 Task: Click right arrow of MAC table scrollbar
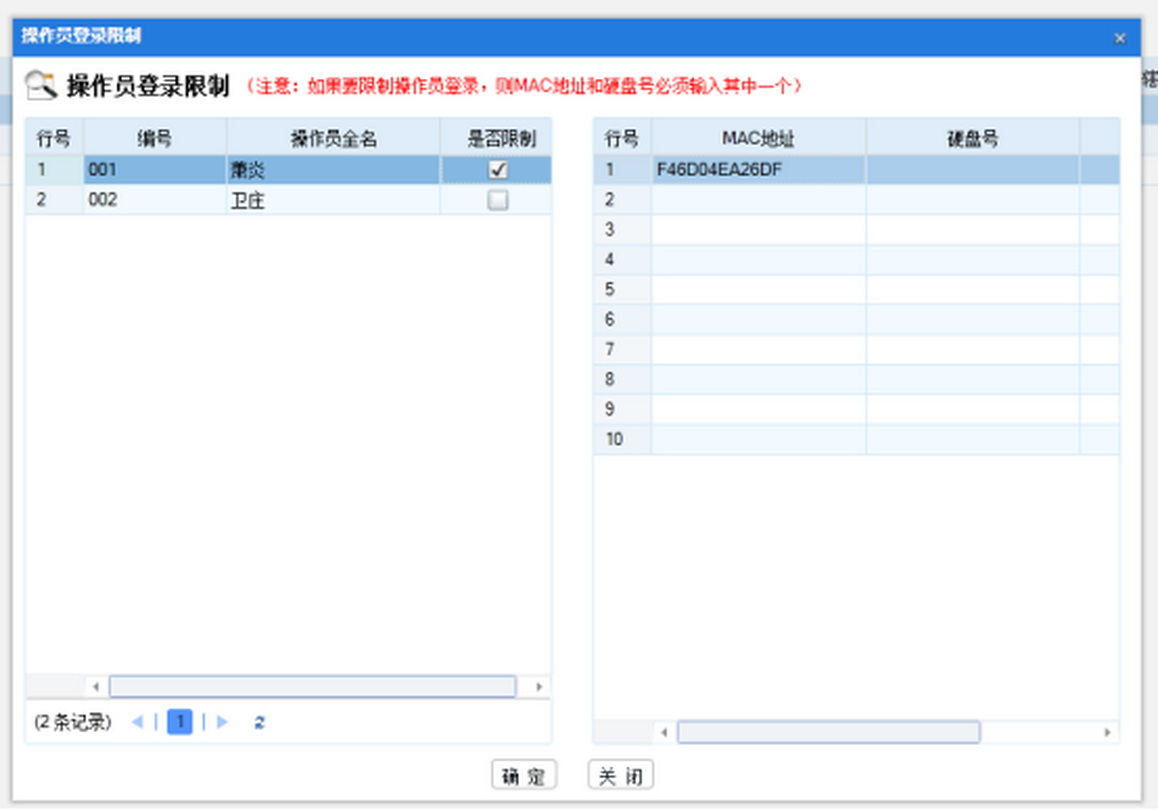pos(1107,733)
